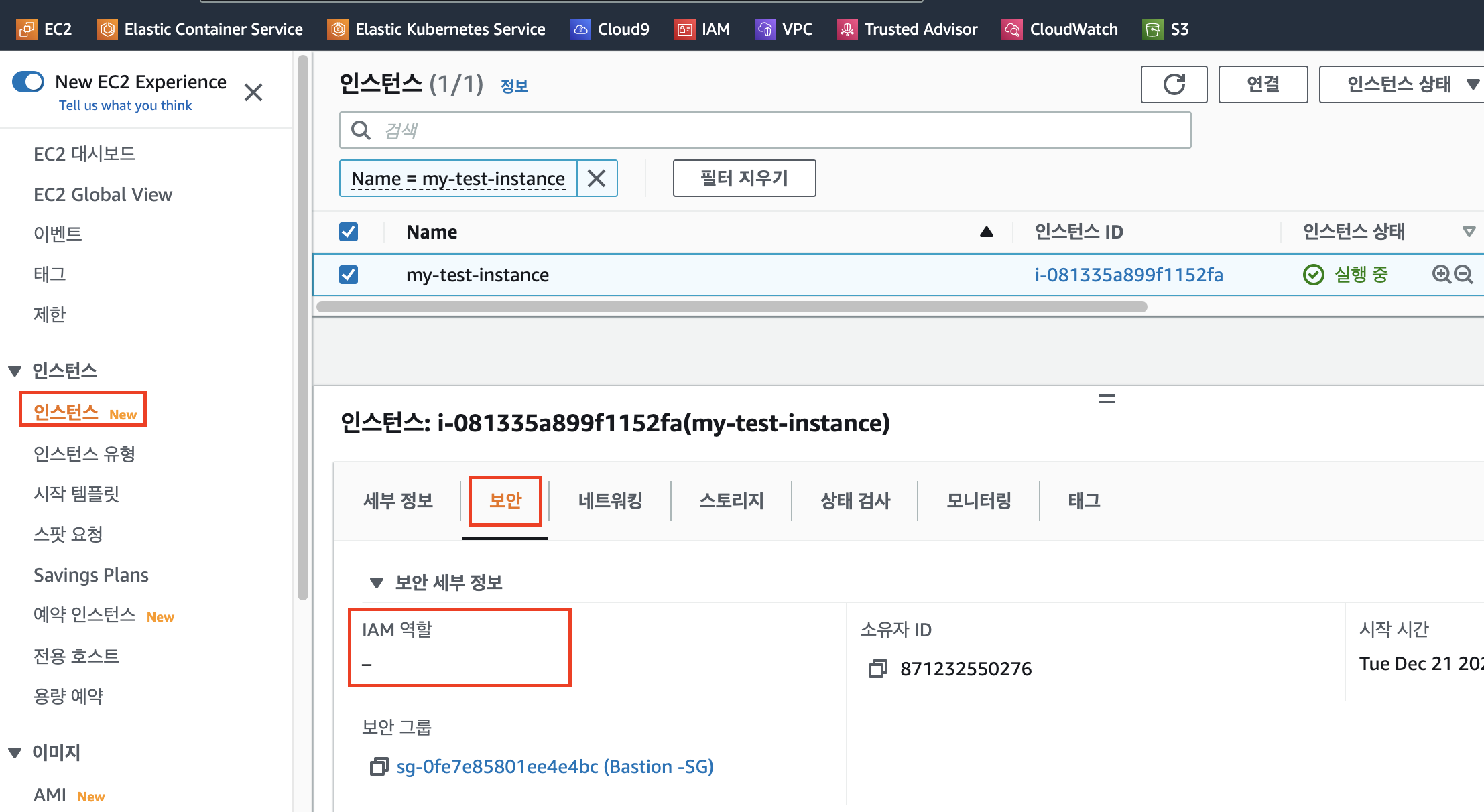Click the 필터 지우기 button
This screenshot has width=1484, height=812.
[x=744, y=178]
